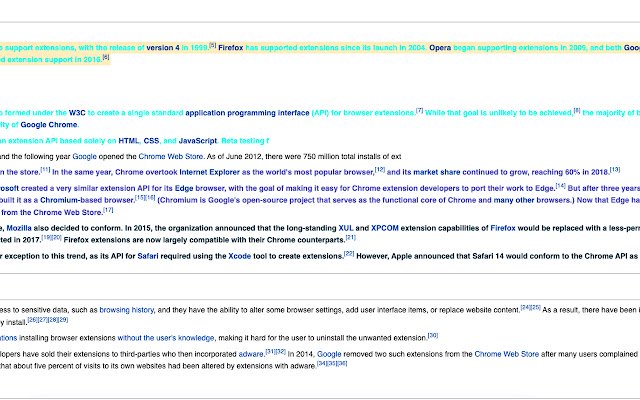The width and height of the screenshot is (640, 400).
Task: Open the XPCOM link
Action: tap(384, 228)
